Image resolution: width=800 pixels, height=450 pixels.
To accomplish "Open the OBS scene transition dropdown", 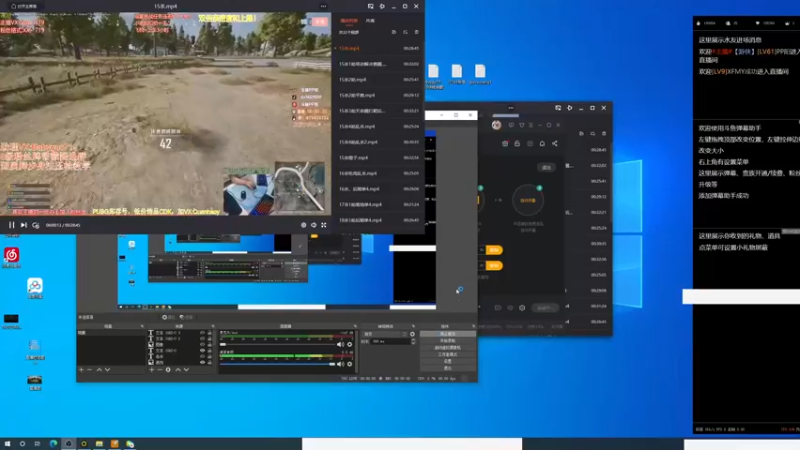I will [385, 334].
